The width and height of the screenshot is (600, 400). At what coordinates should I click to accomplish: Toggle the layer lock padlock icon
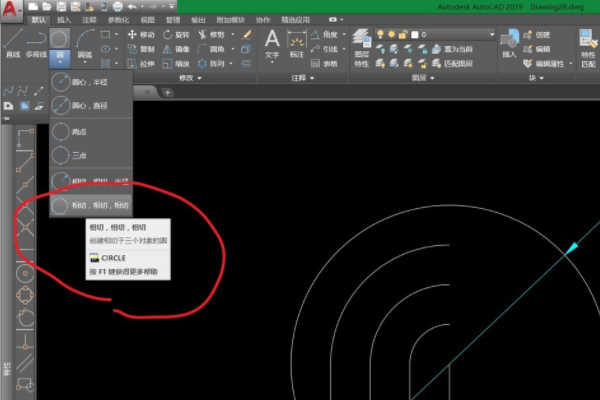coord(403,34)
